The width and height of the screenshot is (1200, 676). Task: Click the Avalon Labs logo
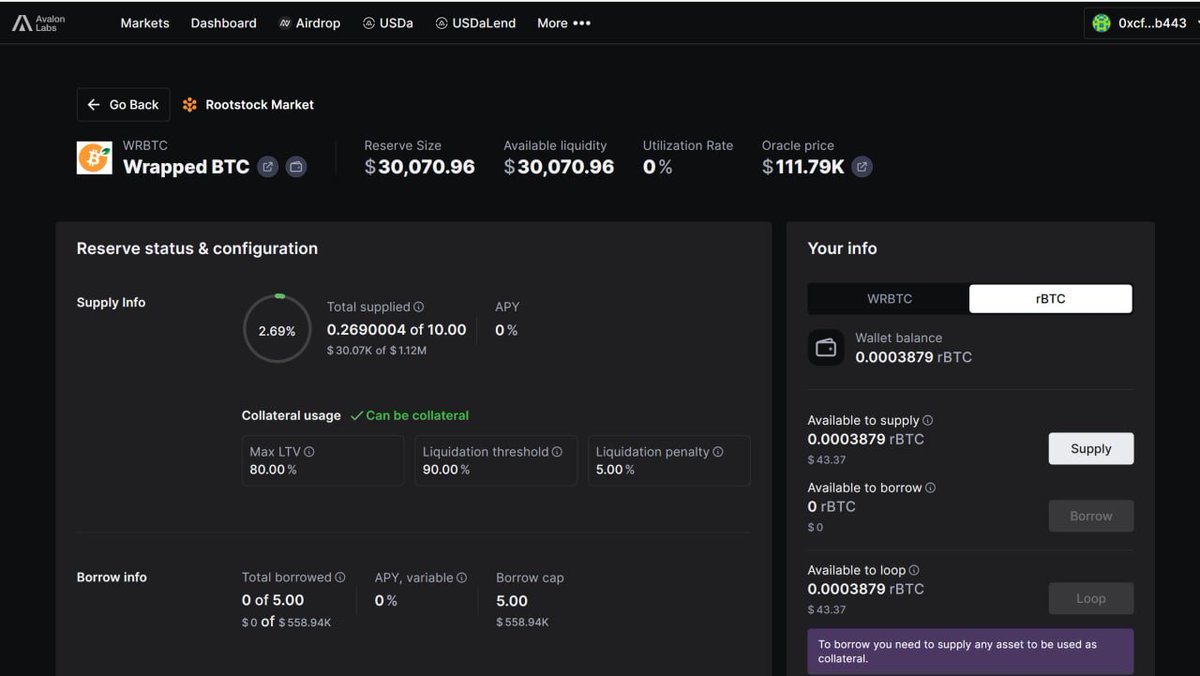tap(39, 23)
